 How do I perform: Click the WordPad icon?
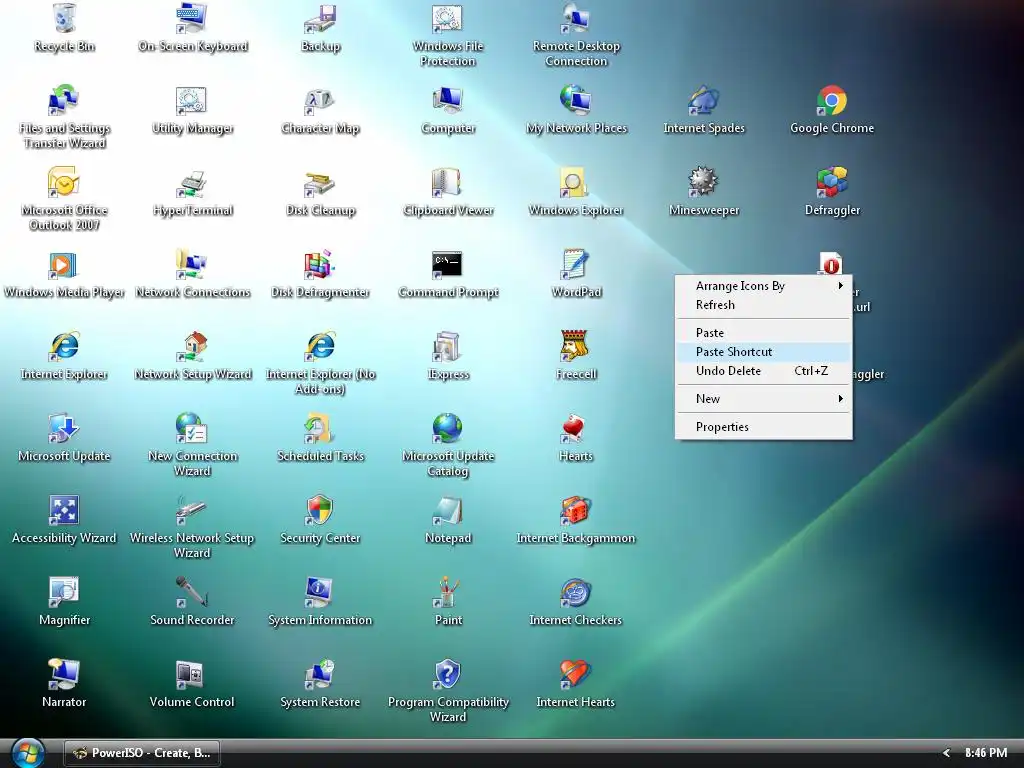click(576, 264)
